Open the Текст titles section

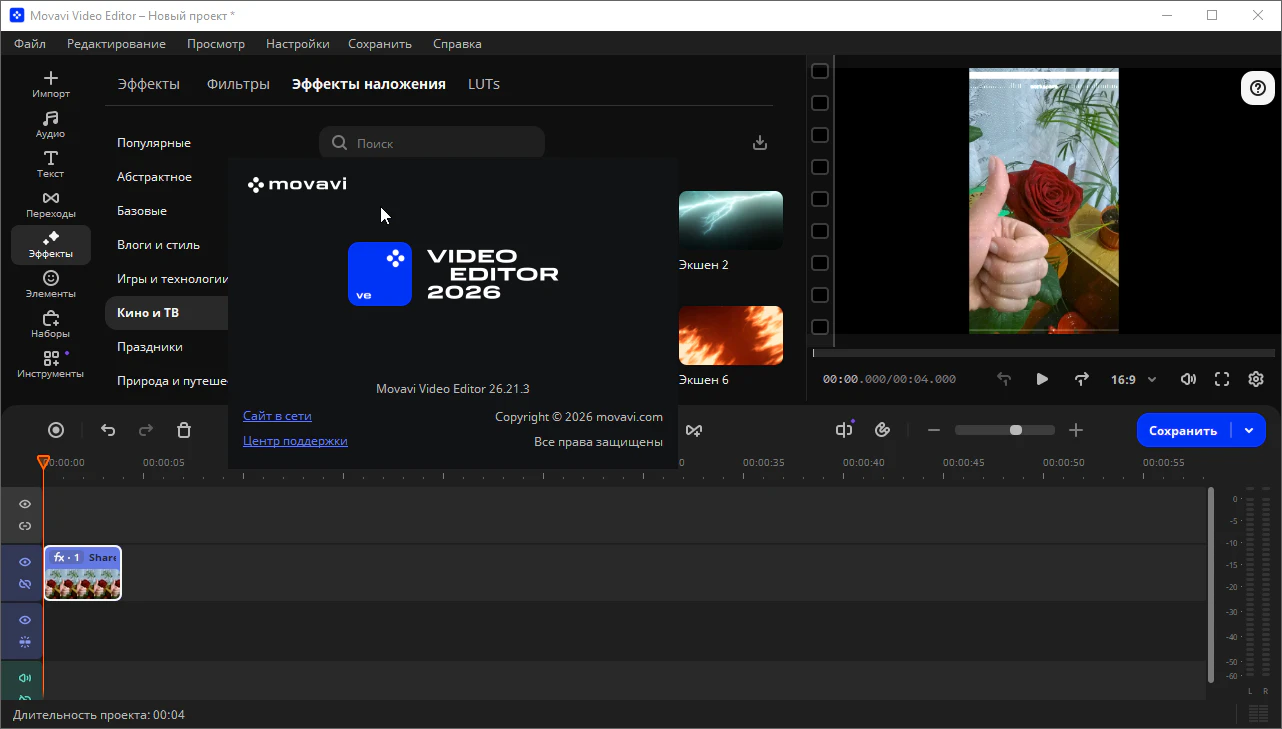[x=51, y=165]
